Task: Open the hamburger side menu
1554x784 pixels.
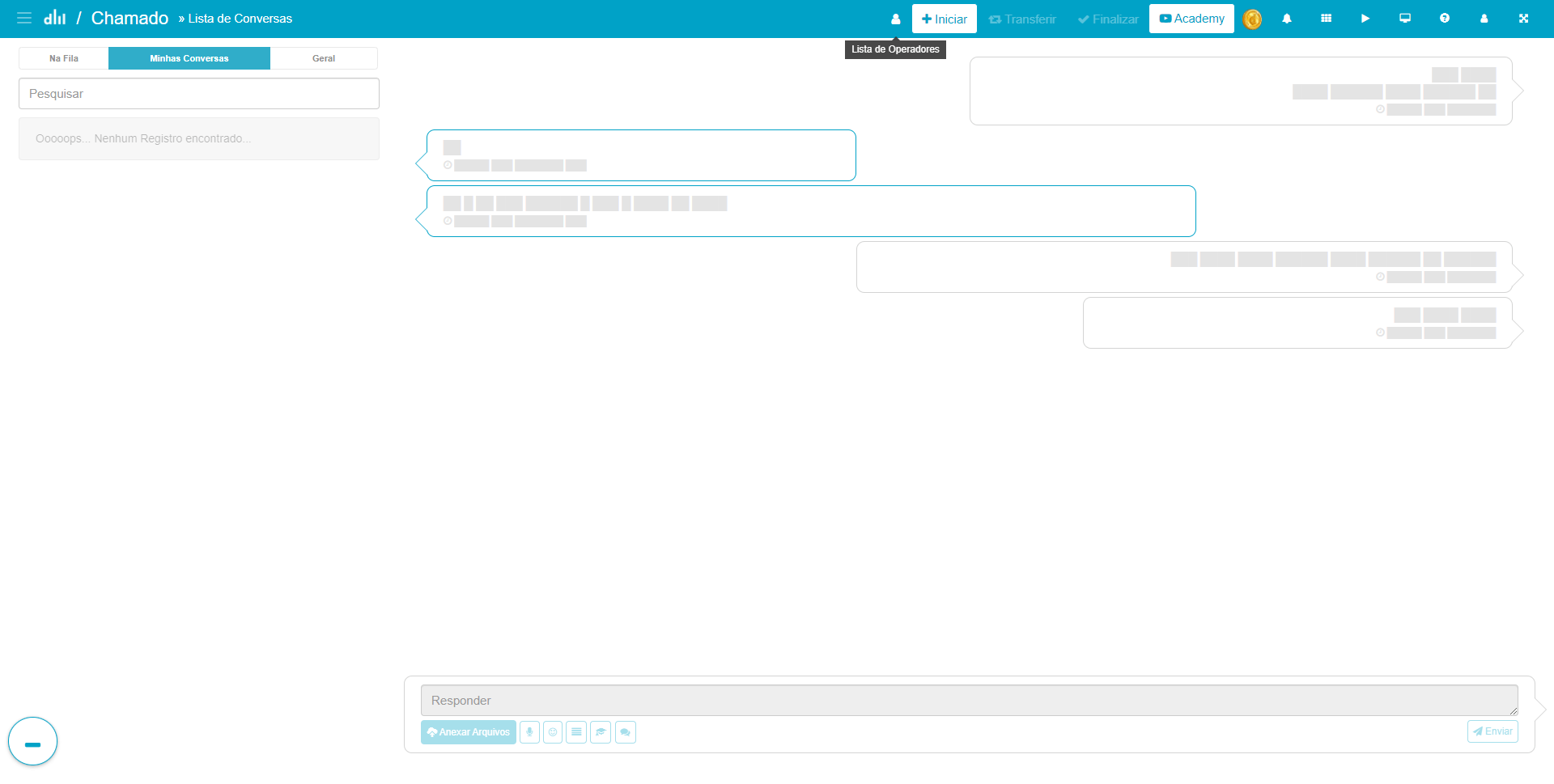Action: click(x=24, y=18)
